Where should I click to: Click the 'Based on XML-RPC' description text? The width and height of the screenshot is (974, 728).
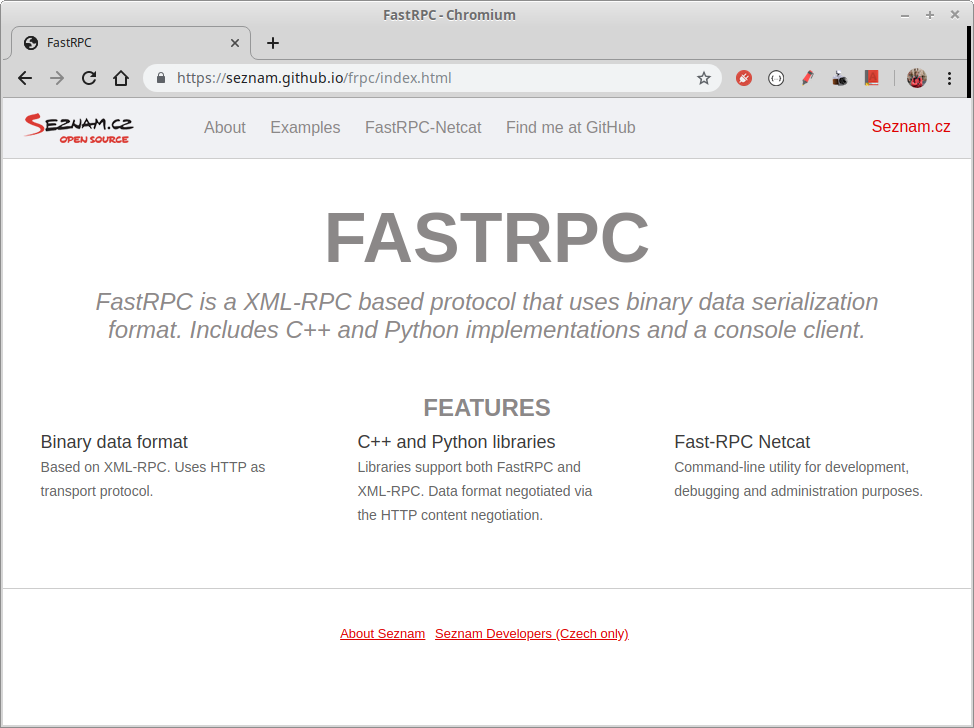[x=153, y=479]
